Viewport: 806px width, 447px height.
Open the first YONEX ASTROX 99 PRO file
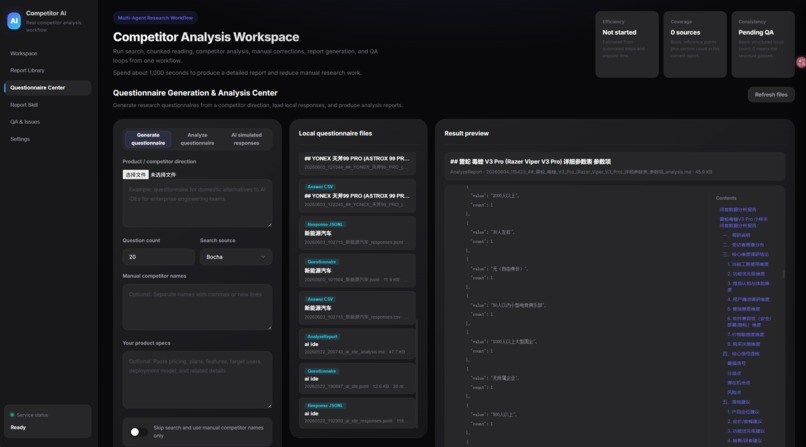[357, 162]
